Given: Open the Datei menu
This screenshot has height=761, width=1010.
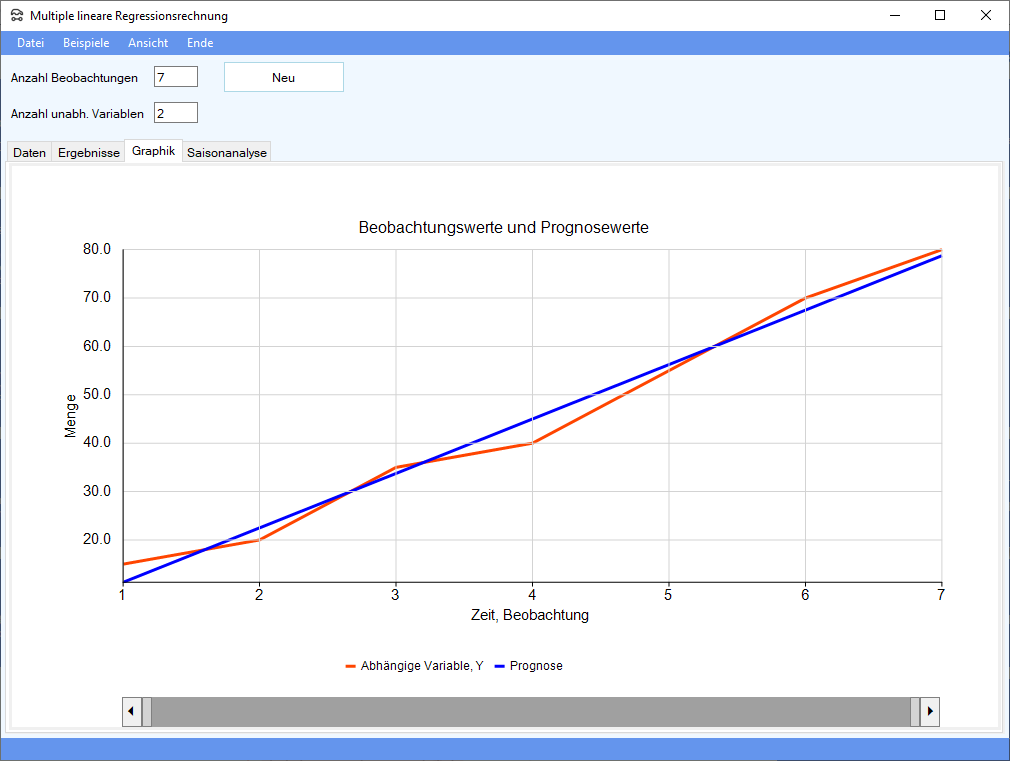Looking at the screenshot, I should [x=31, y=43].
